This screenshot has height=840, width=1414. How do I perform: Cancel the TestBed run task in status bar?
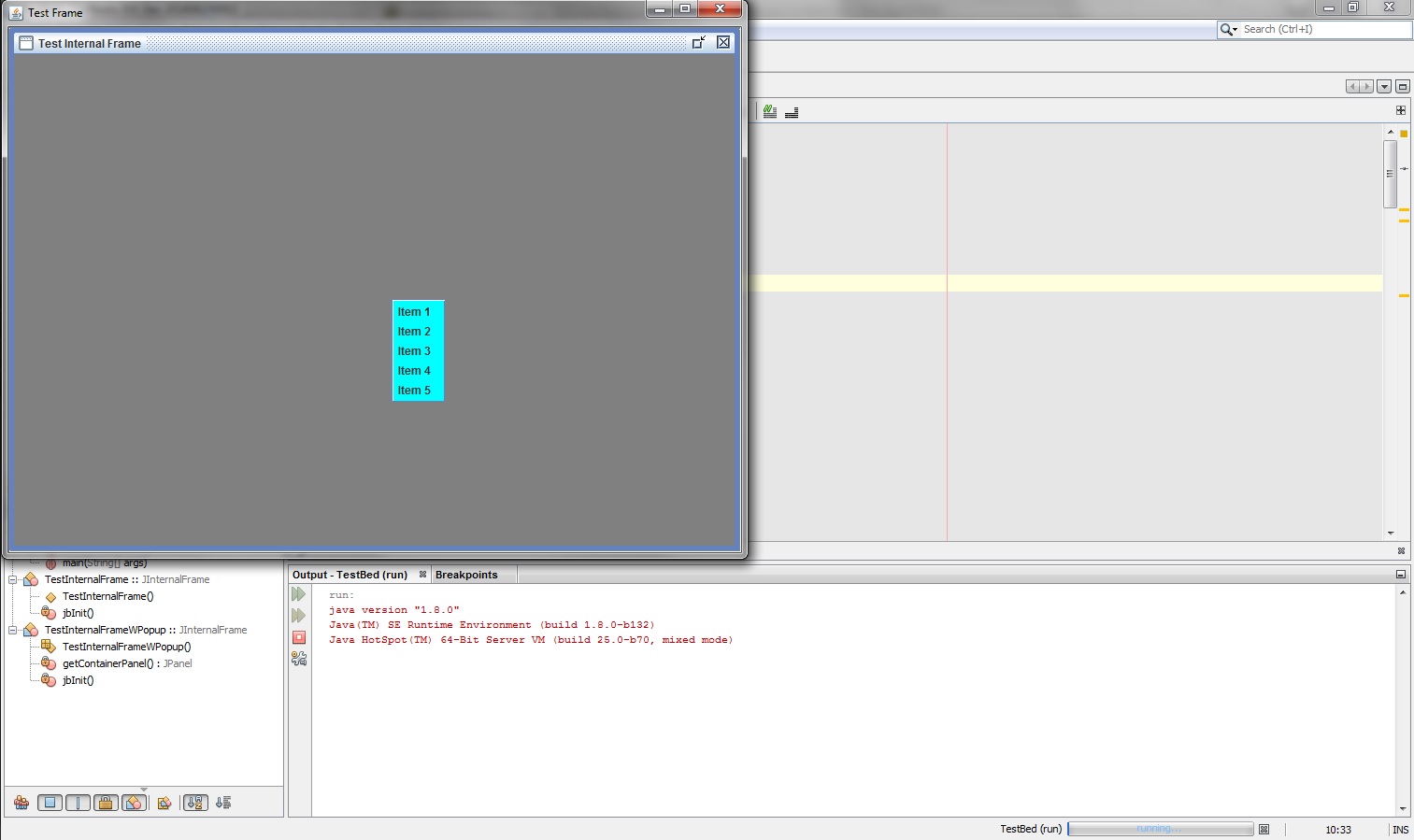point(1264,830)
